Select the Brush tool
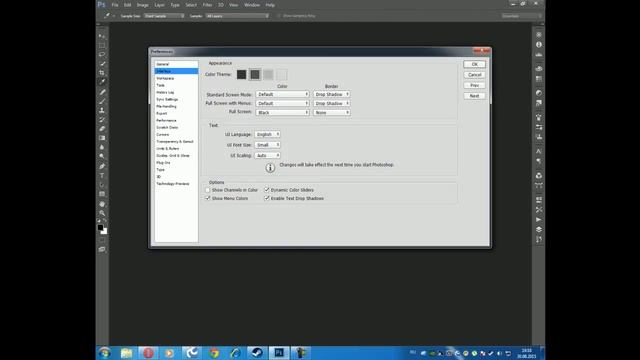This screenshot has height=360, width=640. tap(102, 101)
